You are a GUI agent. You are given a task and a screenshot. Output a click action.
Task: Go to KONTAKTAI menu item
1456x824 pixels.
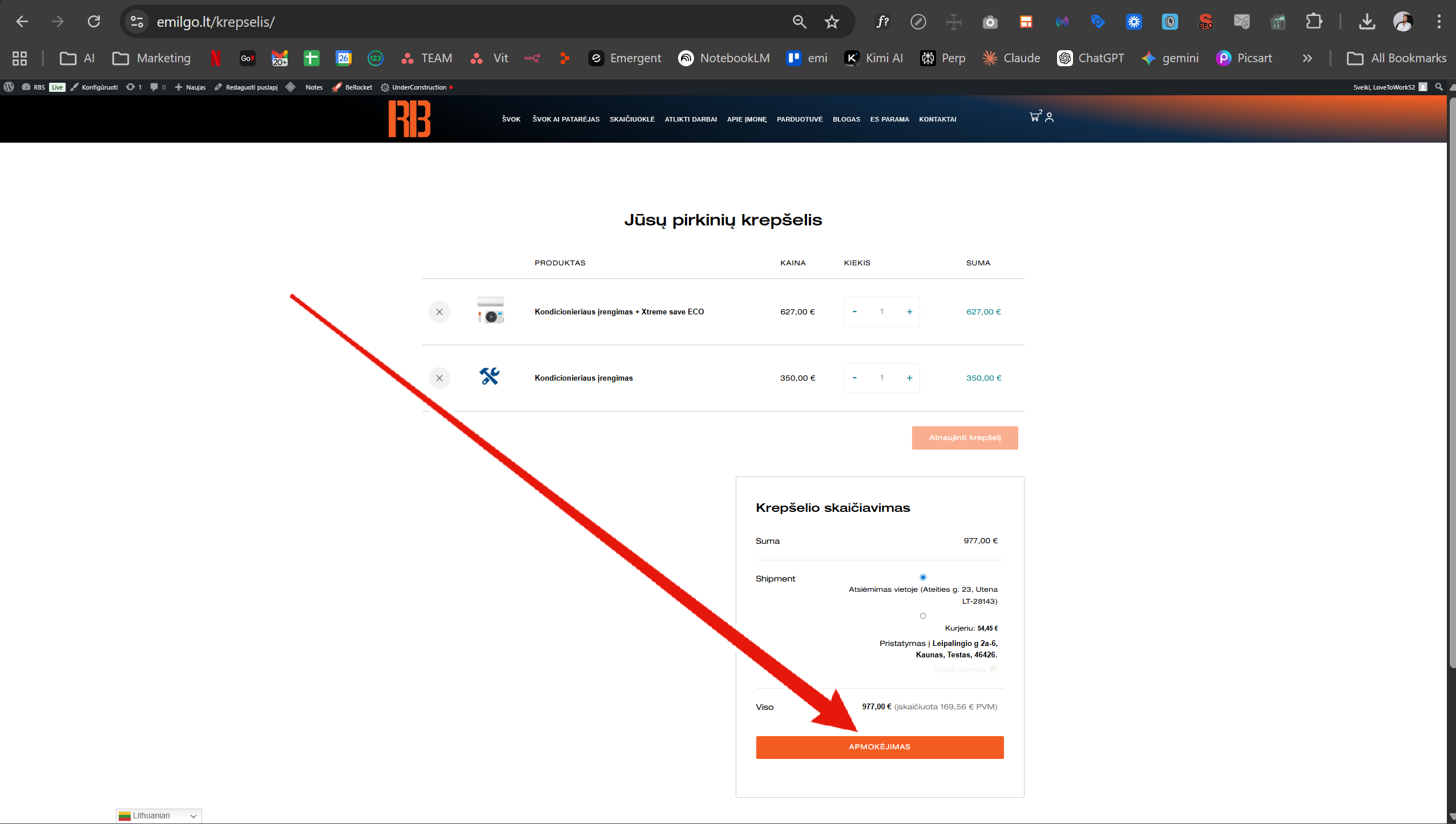coord(937,119)
